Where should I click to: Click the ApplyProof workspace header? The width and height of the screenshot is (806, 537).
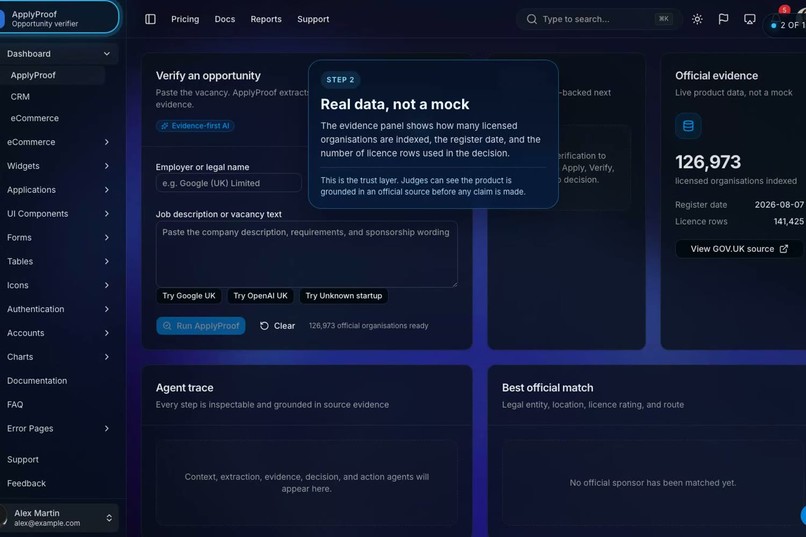click(x=59, y=18)
